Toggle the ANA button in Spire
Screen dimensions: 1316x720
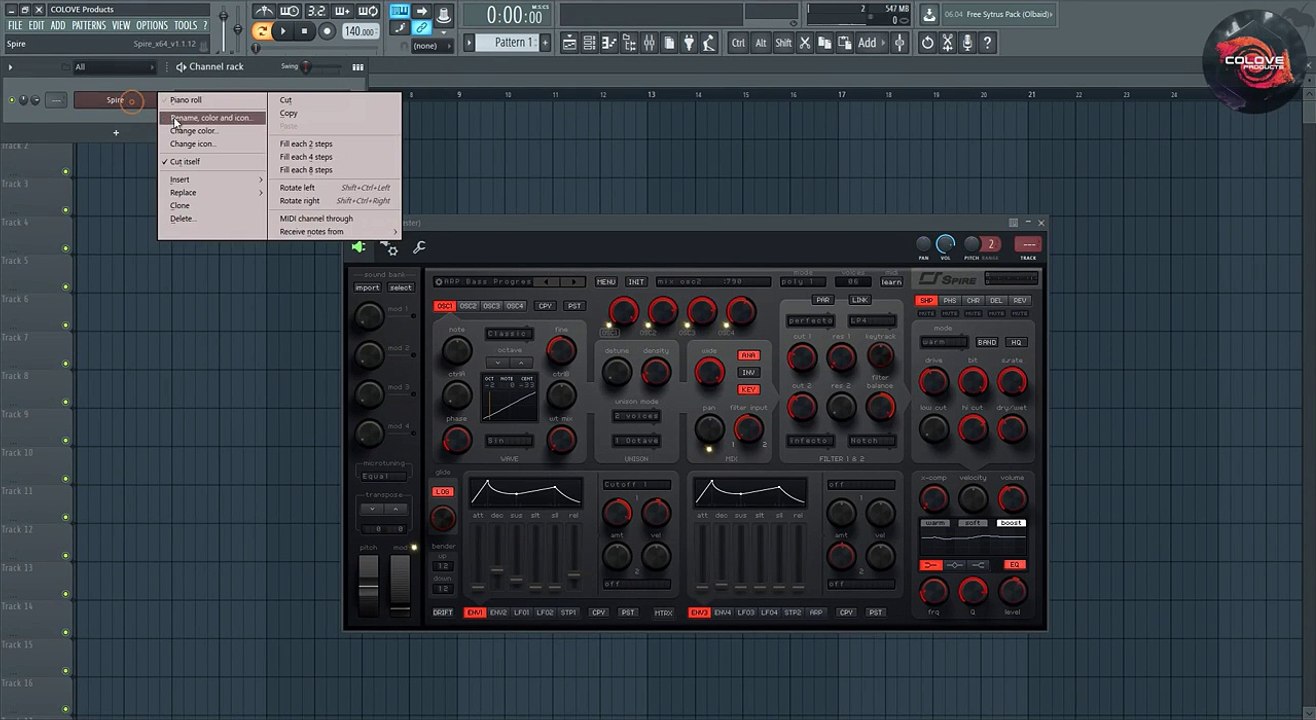pyautogui.click(x=748, y=355)
